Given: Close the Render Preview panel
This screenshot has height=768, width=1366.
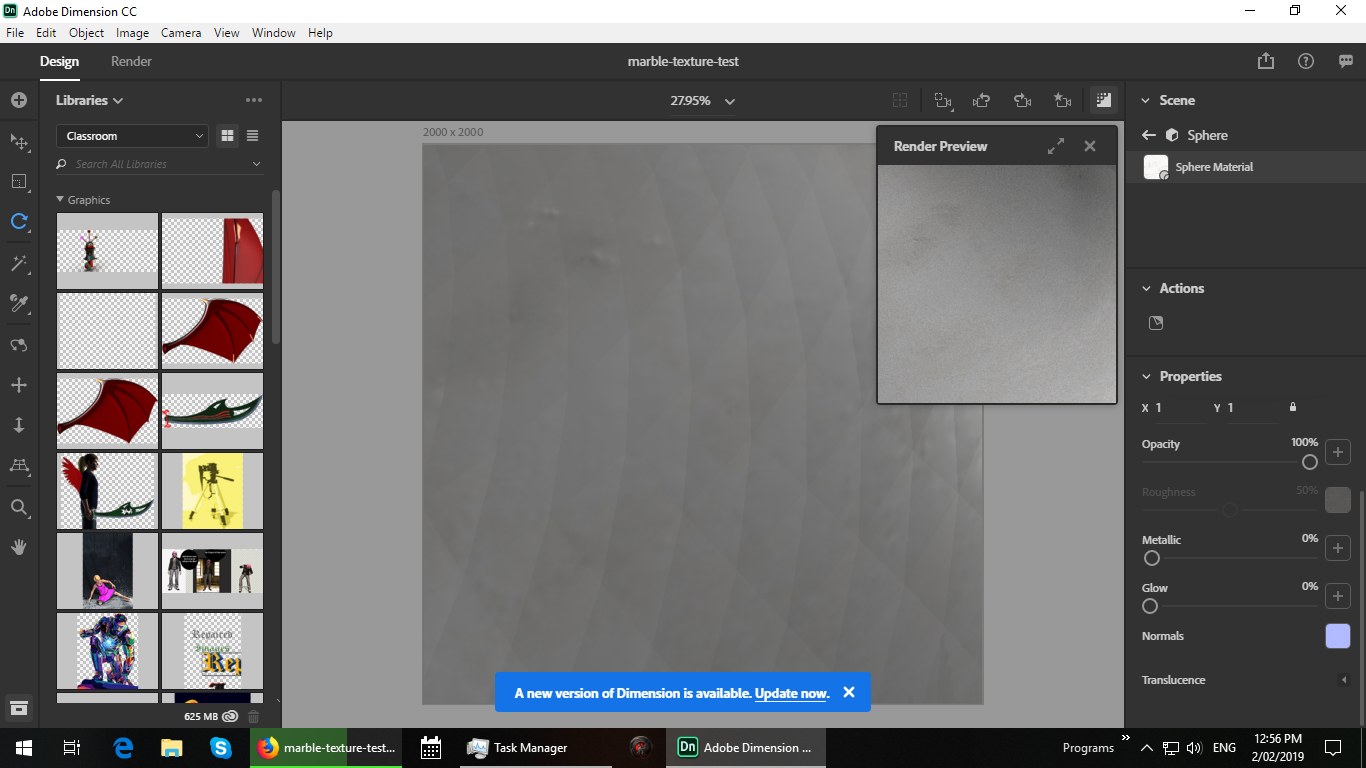Looking at the screenshot, I should pyautogui.click(x=1090, y=146).
